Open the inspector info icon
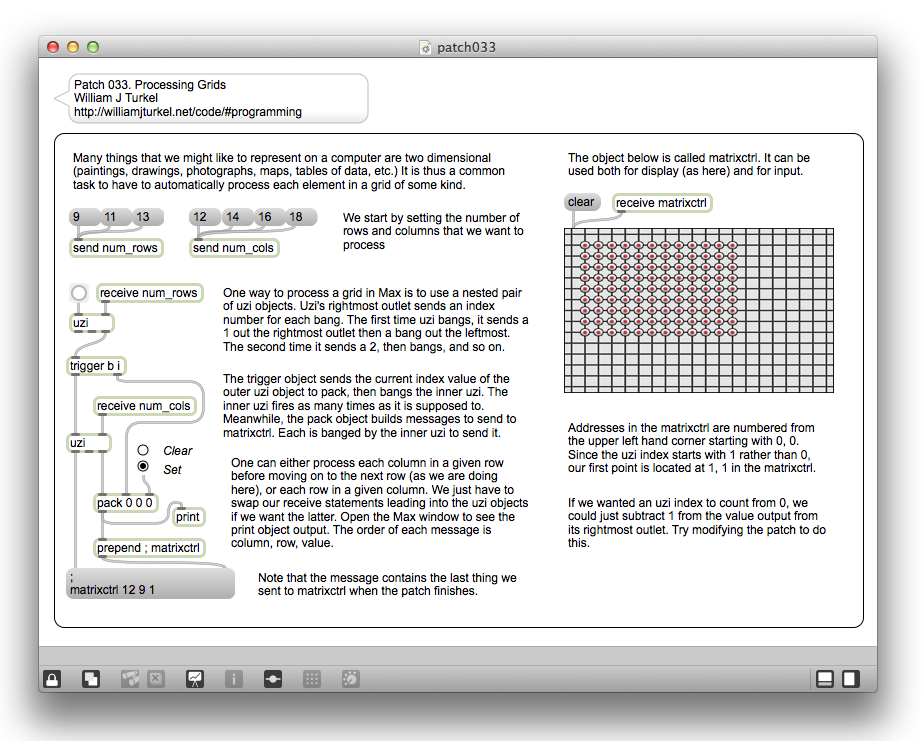The width and height of the screenshot is (921, 741). 233,679
